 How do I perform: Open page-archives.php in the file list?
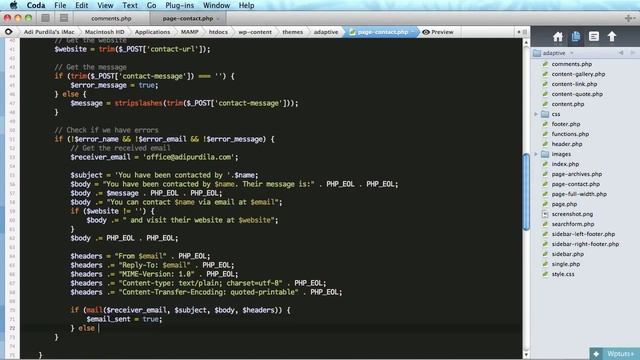[x=577, y=174]
